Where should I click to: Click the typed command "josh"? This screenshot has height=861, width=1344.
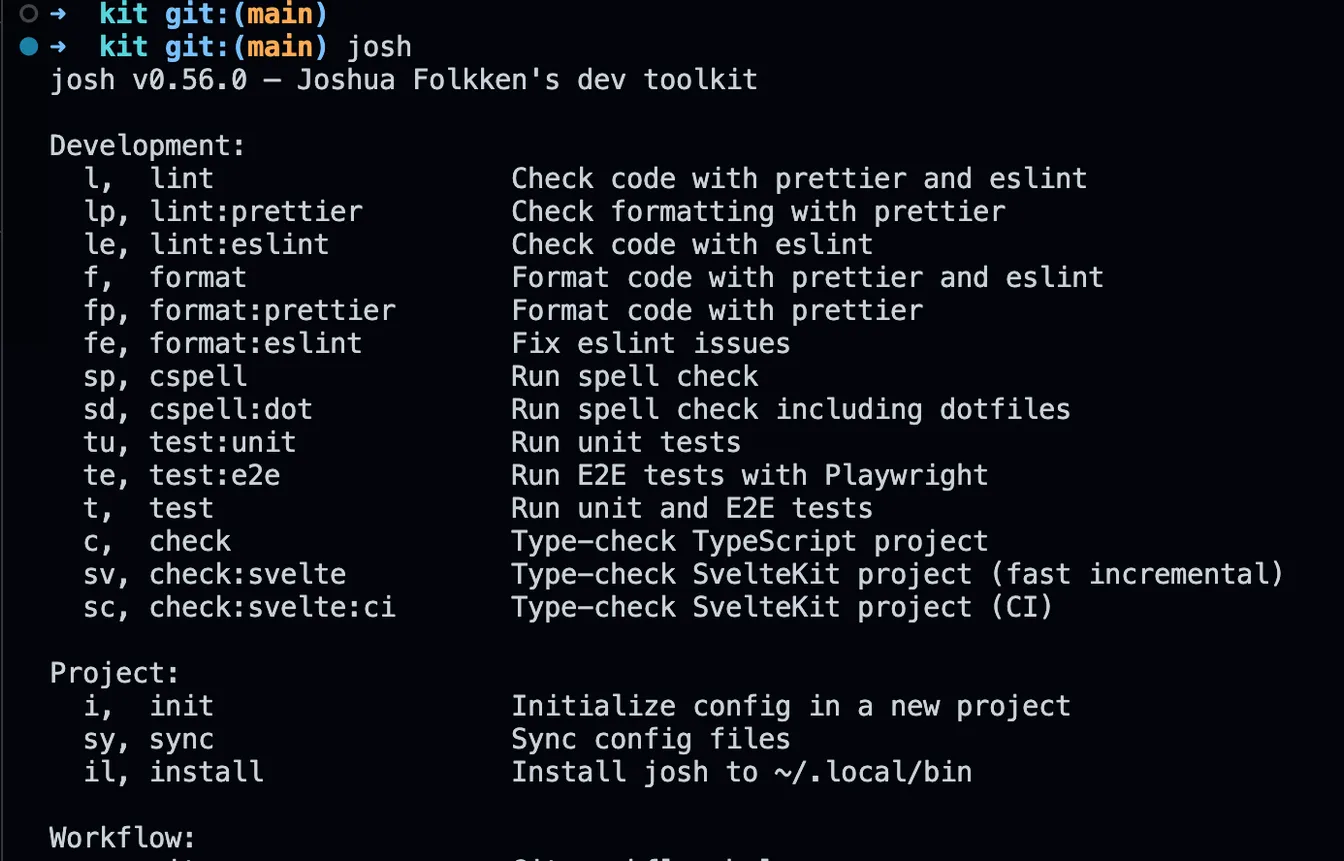(x=379, y=47)
